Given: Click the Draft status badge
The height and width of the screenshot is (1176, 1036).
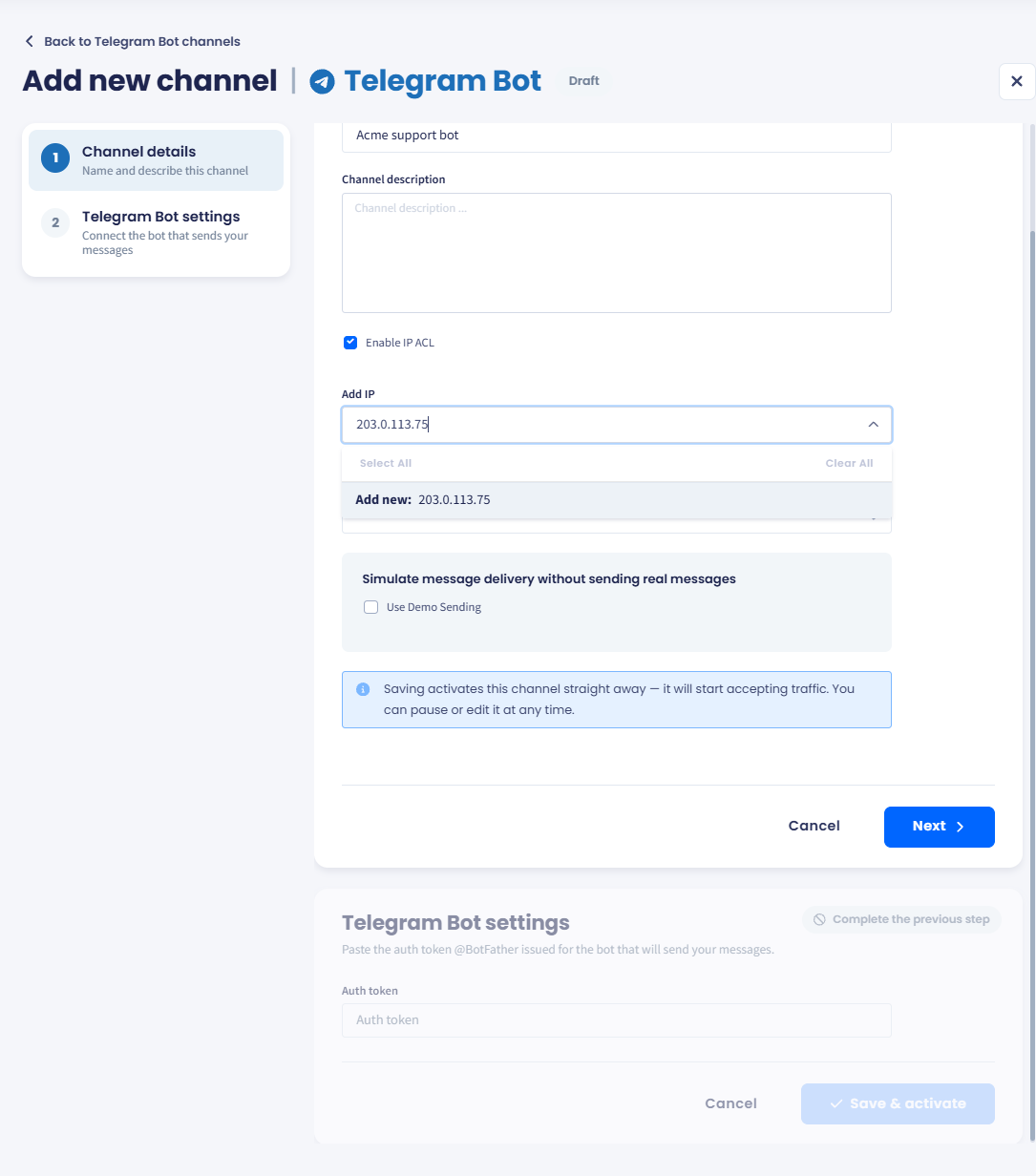Looking at the screenshot, I should point(584,81).
